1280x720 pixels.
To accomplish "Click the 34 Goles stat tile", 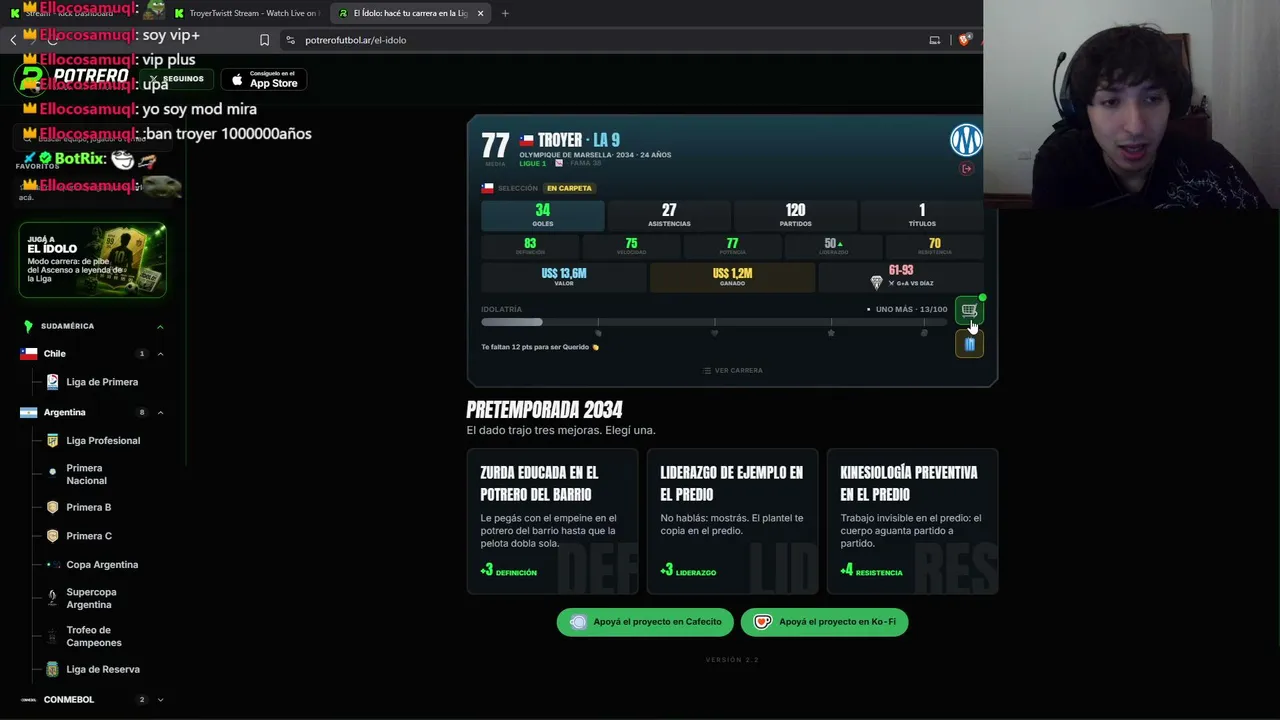I will [x=543, y=215].
